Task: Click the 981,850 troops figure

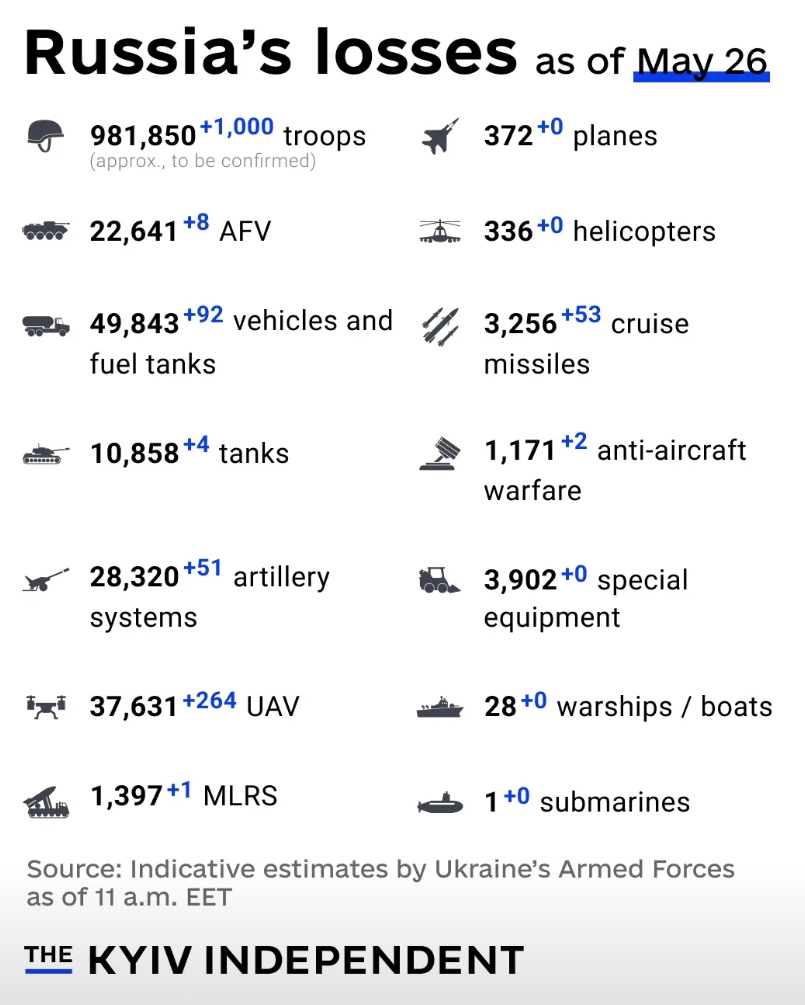Action: [143, 136]
